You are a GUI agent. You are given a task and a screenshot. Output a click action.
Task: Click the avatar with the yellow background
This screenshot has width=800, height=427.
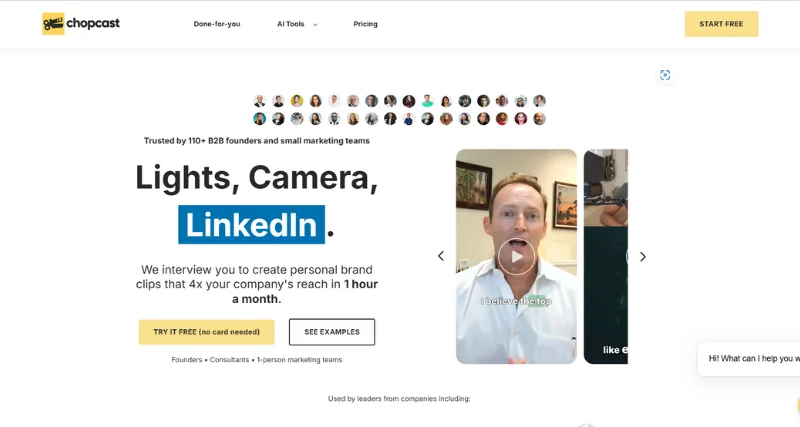297,101
